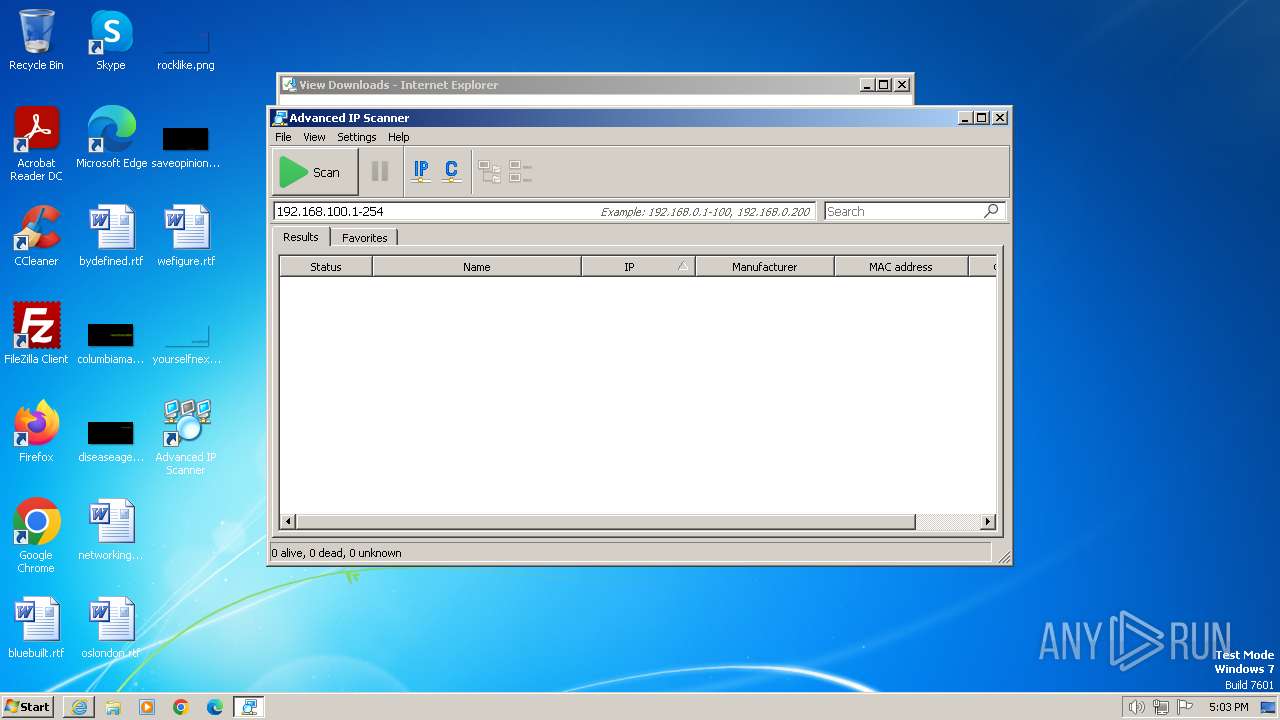
Task: Click the pause scan icon
Action: click(380, 172)
